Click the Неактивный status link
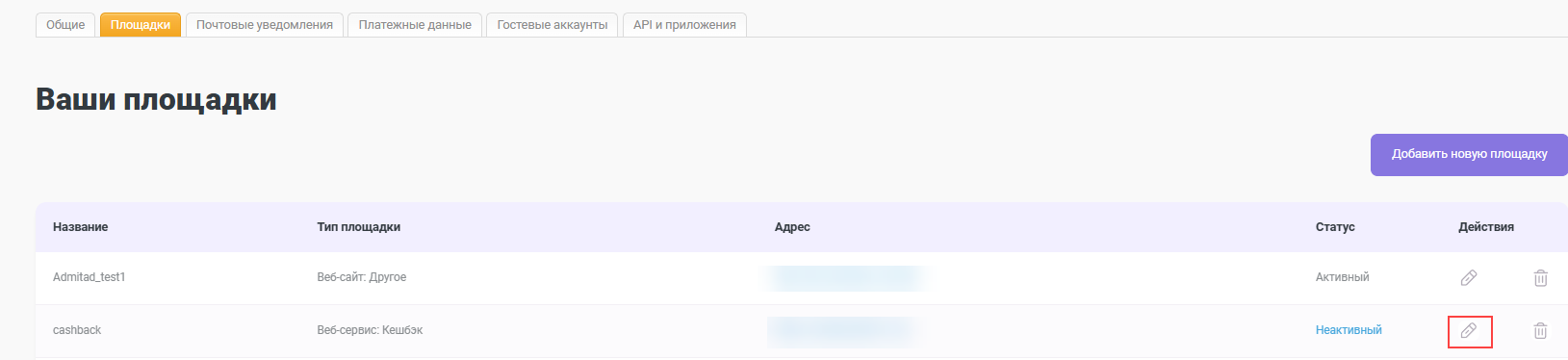Viewport: 1568px width, 360px height. [1349, 330]
